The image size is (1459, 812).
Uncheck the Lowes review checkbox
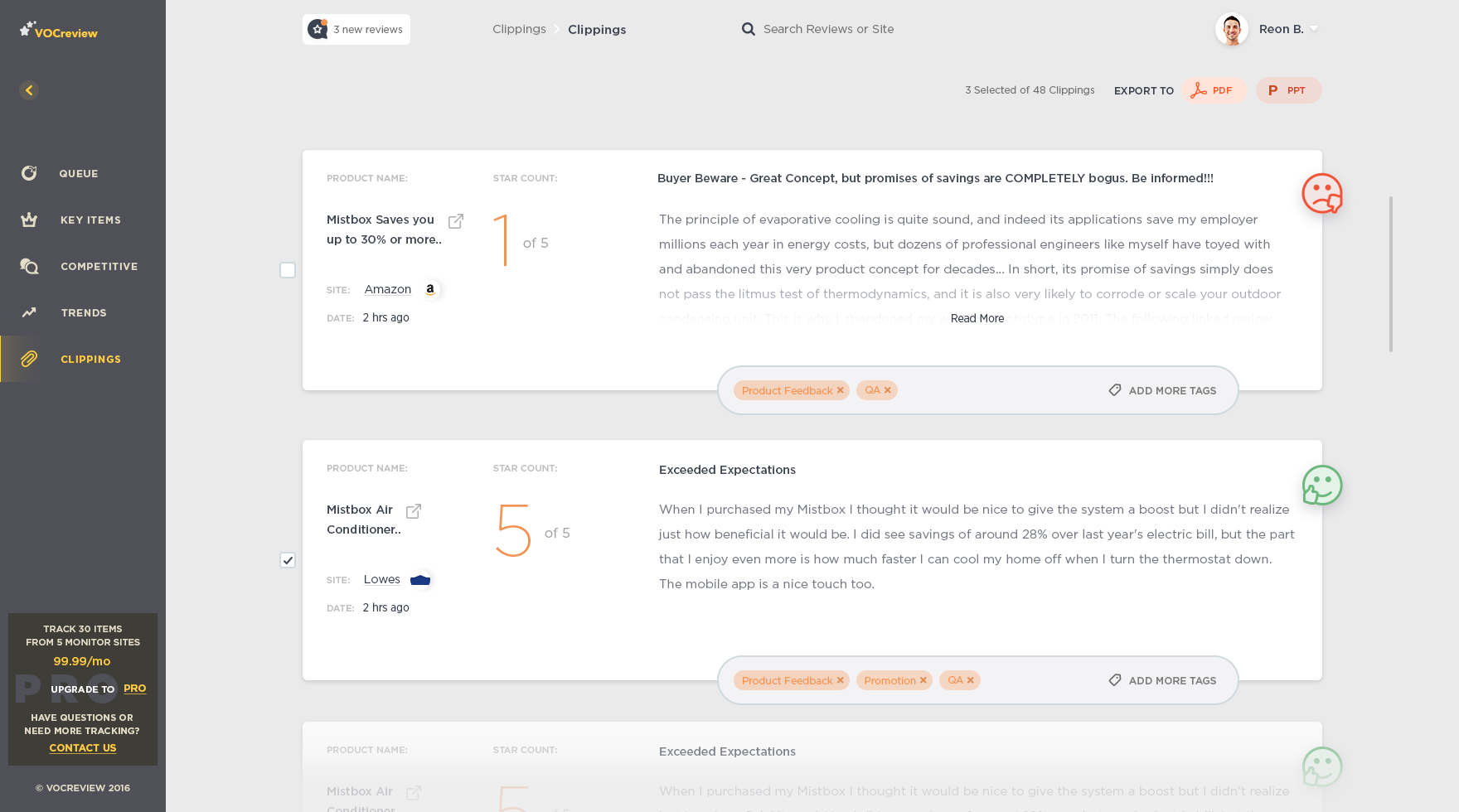coord(288,560)
